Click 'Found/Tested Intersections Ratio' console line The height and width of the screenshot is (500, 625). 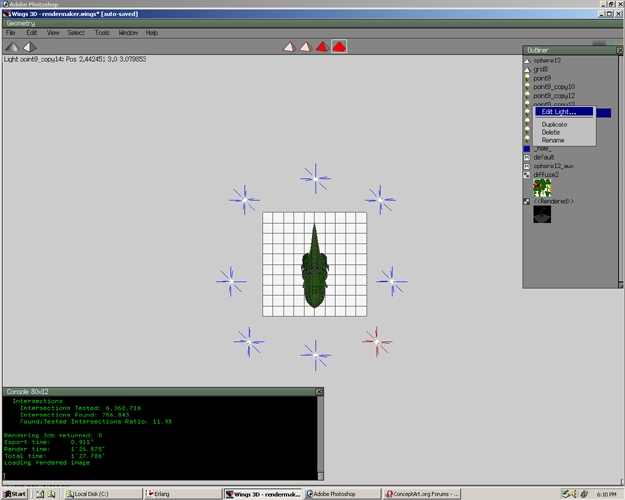(x=96, y=422)
